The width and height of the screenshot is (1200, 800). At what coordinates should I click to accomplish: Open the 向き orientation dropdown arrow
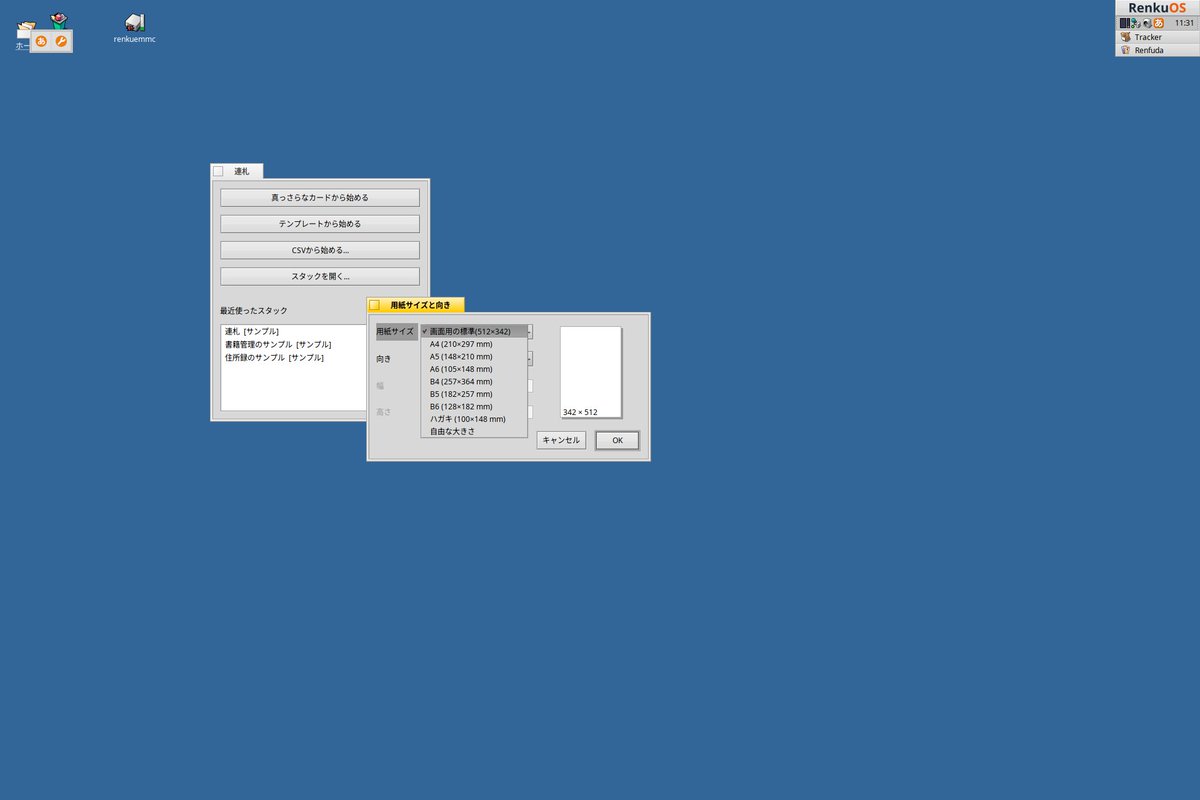530,358
